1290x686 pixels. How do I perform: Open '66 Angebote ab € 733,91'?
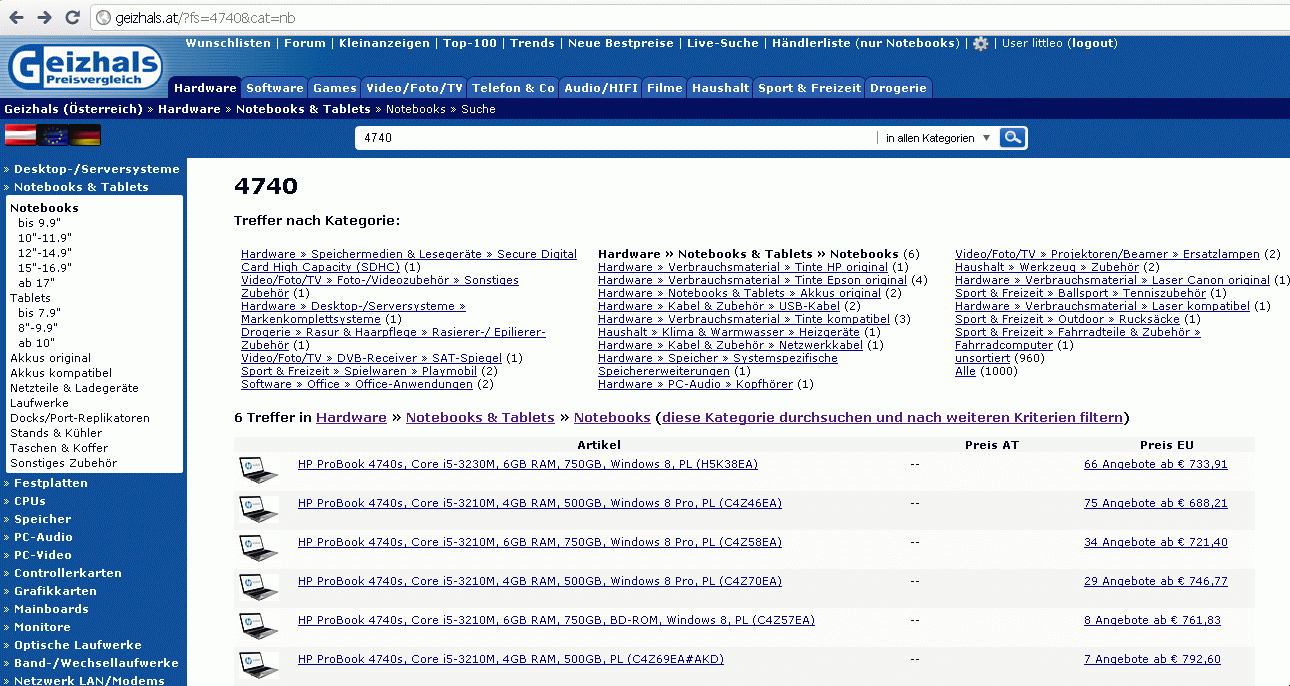coord(1156,464)
